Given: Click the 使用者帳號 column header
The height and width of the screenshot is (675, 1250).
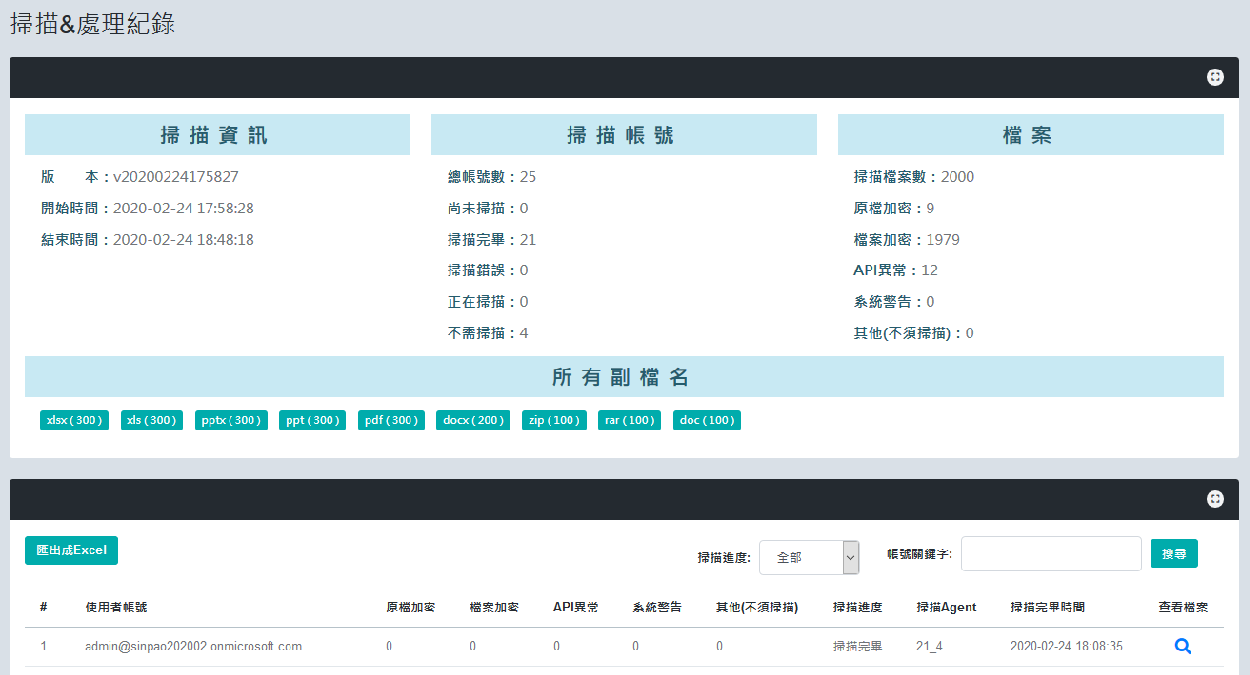Looking at the screenshot, I should 116,607.
